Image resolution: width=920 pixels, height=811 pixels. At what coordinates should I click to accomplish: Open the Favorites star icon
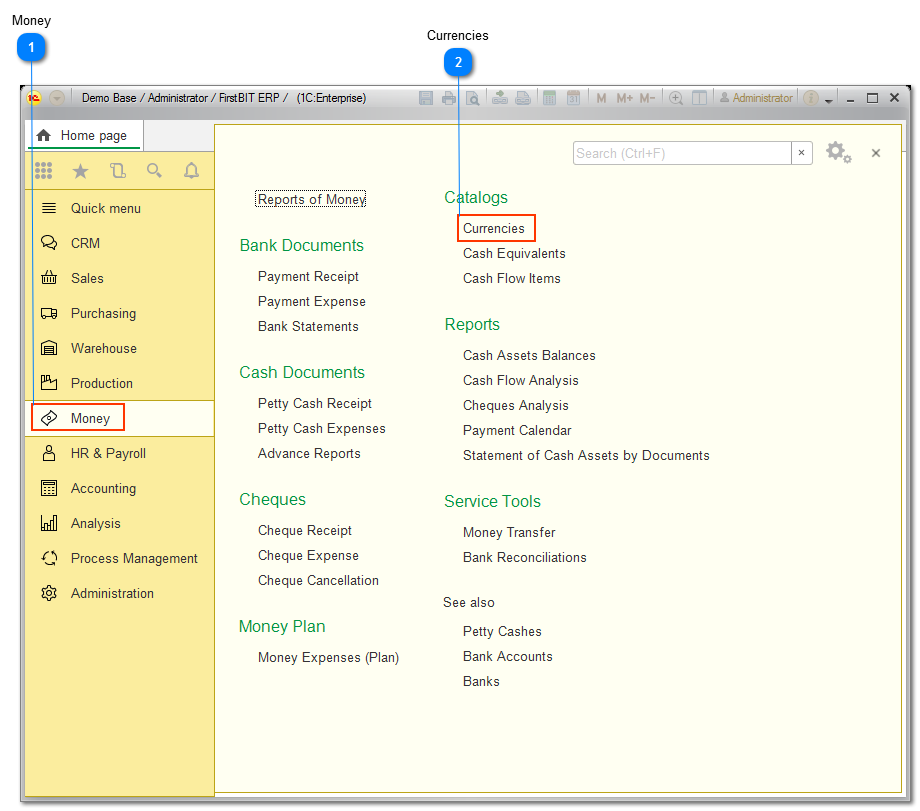(80, 170)
